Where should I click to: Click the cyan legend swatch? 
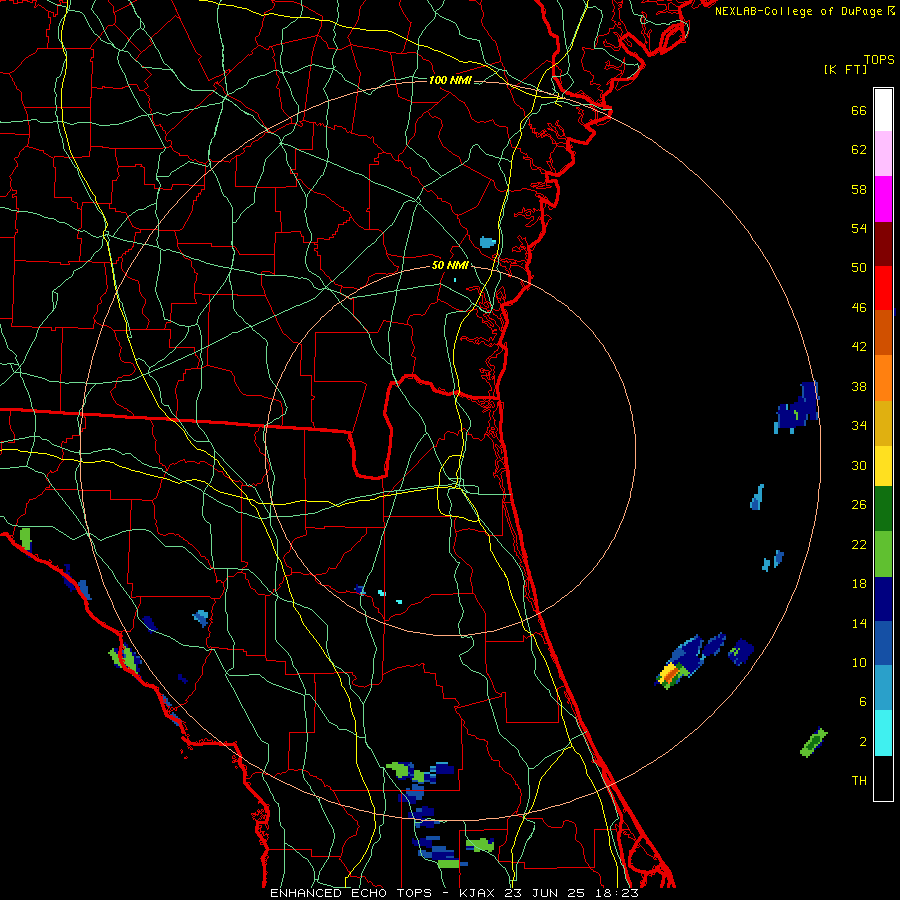click(883, 733)
